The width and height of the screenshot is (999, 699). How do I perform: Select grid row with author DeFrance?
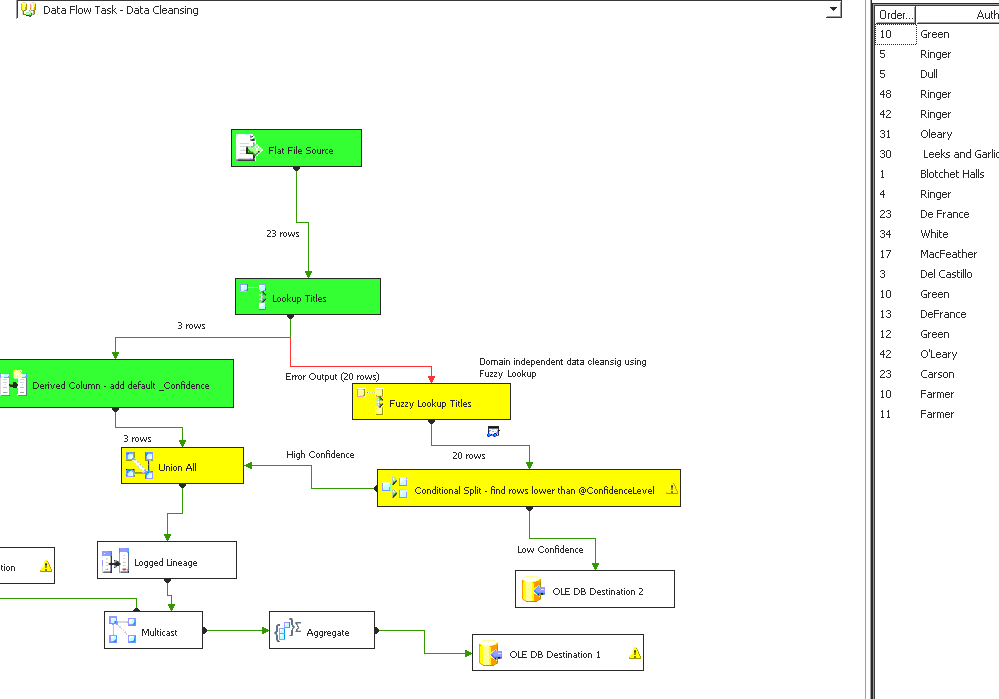[937, 314]
